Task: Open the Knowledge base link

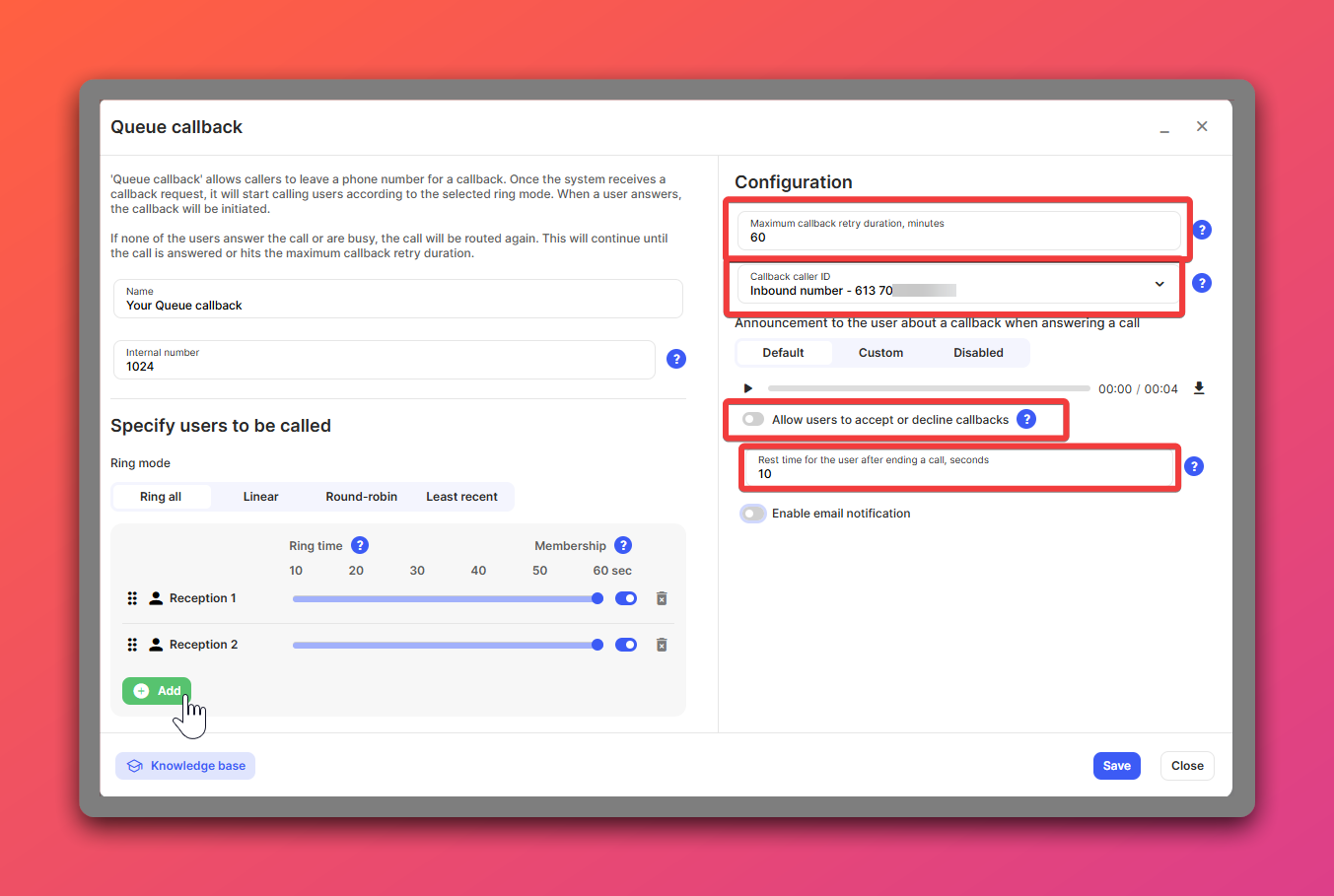Action: click(185, 766)
